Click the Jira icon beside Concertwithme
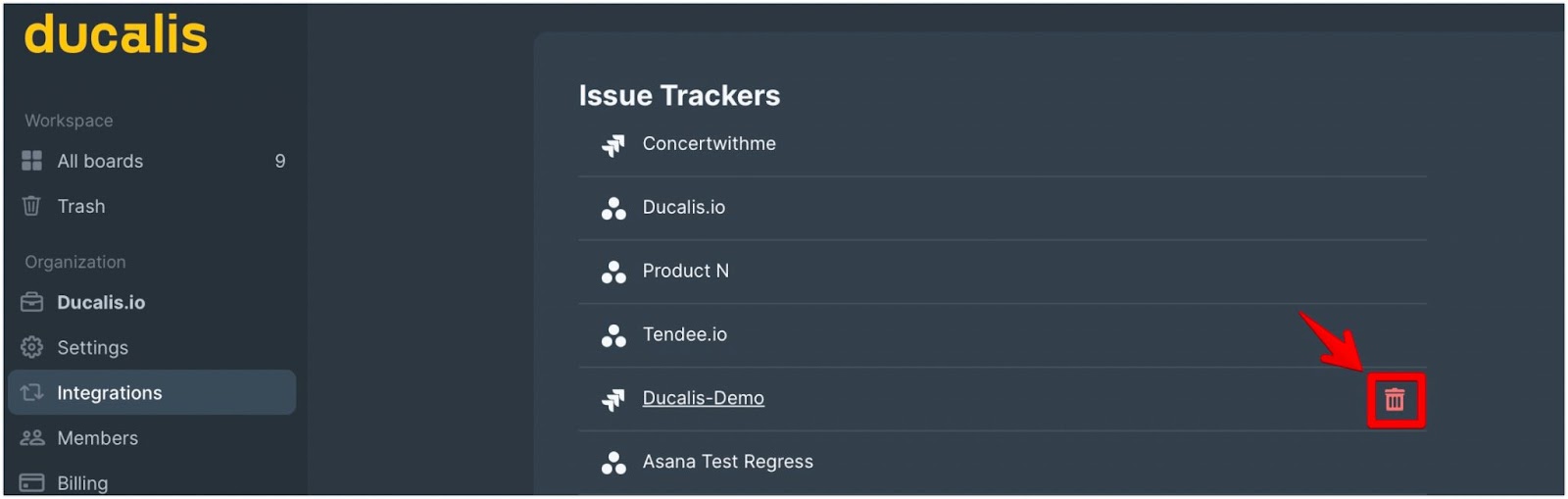Screen dimensions: 1568x499 (x=613, y=145)
